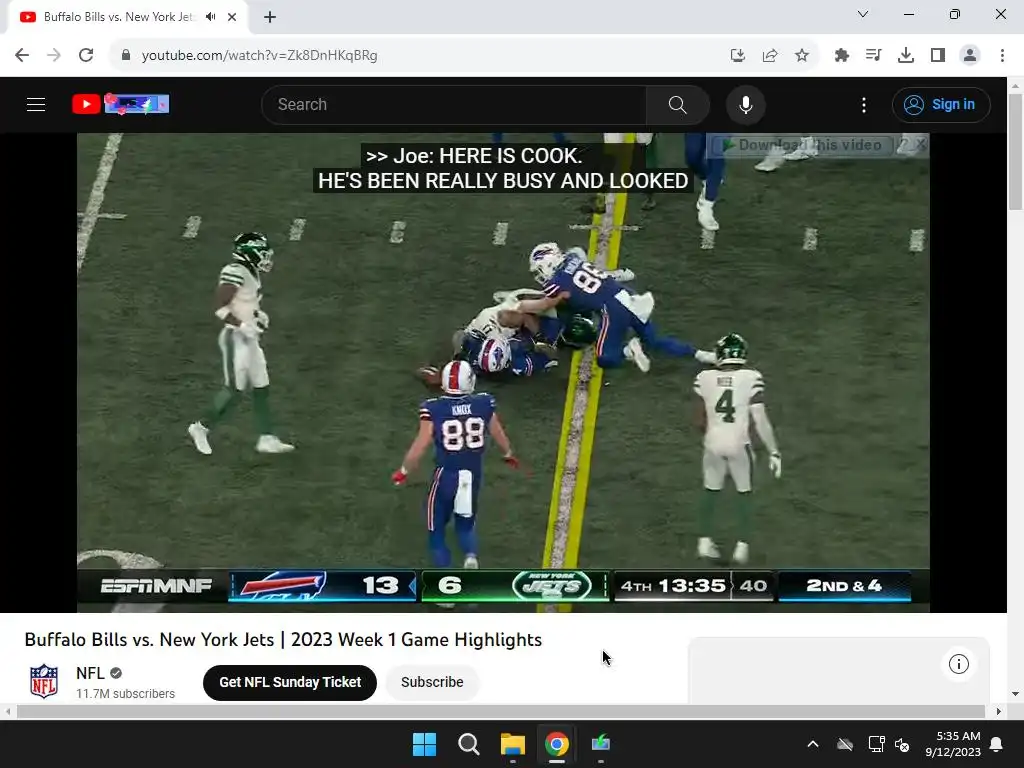Open the notifications bell in the taskbar
The width and height of the screenshot is (1024, 768).
click(997, 744)
